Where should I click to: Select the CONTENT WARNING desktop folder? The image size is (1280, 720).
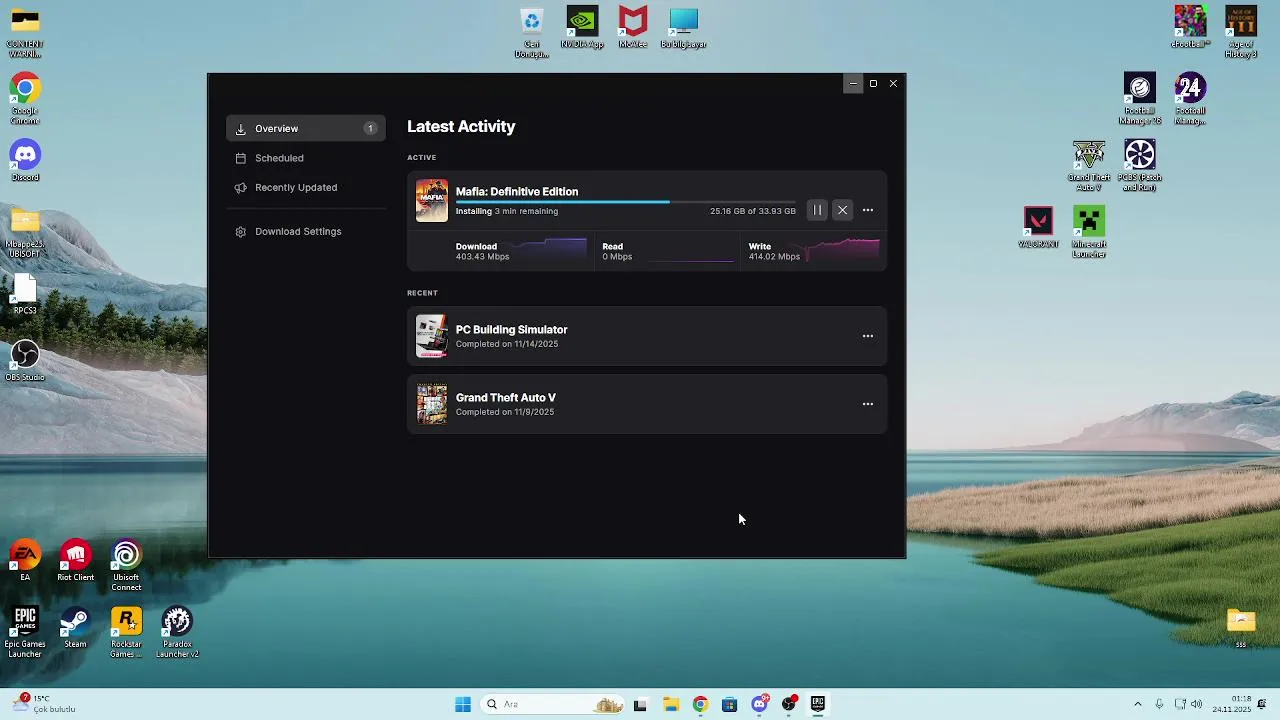(25, 33)
